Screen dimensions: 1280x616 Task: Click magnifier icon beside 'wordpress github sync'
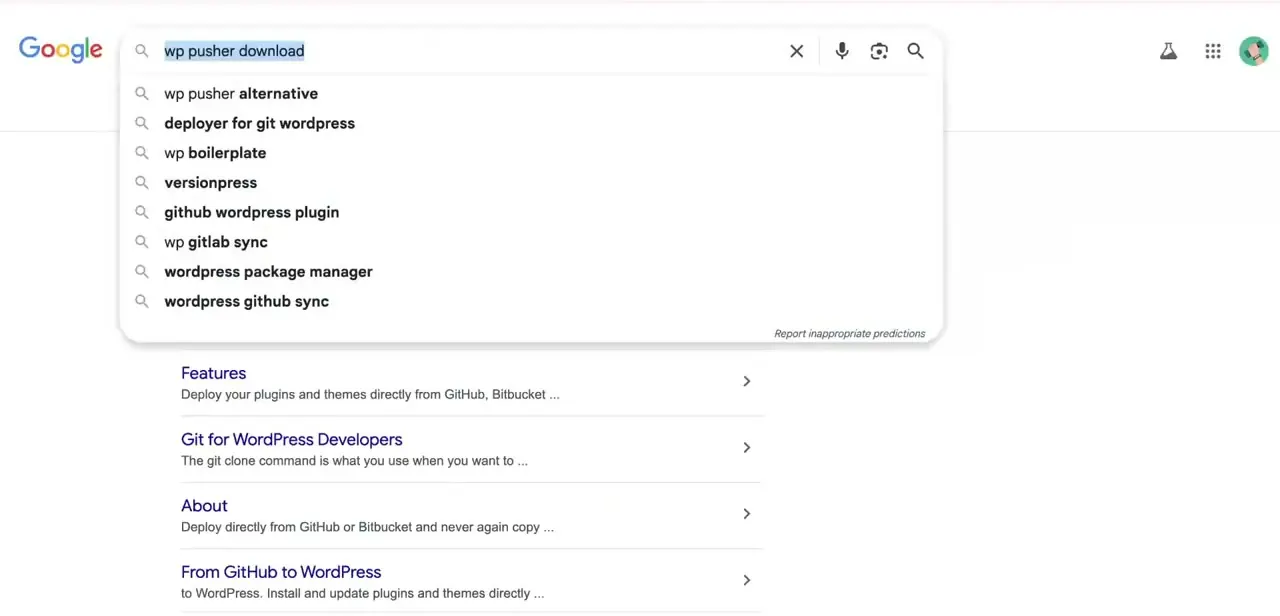pyautogui.click(x=142, y=301)
